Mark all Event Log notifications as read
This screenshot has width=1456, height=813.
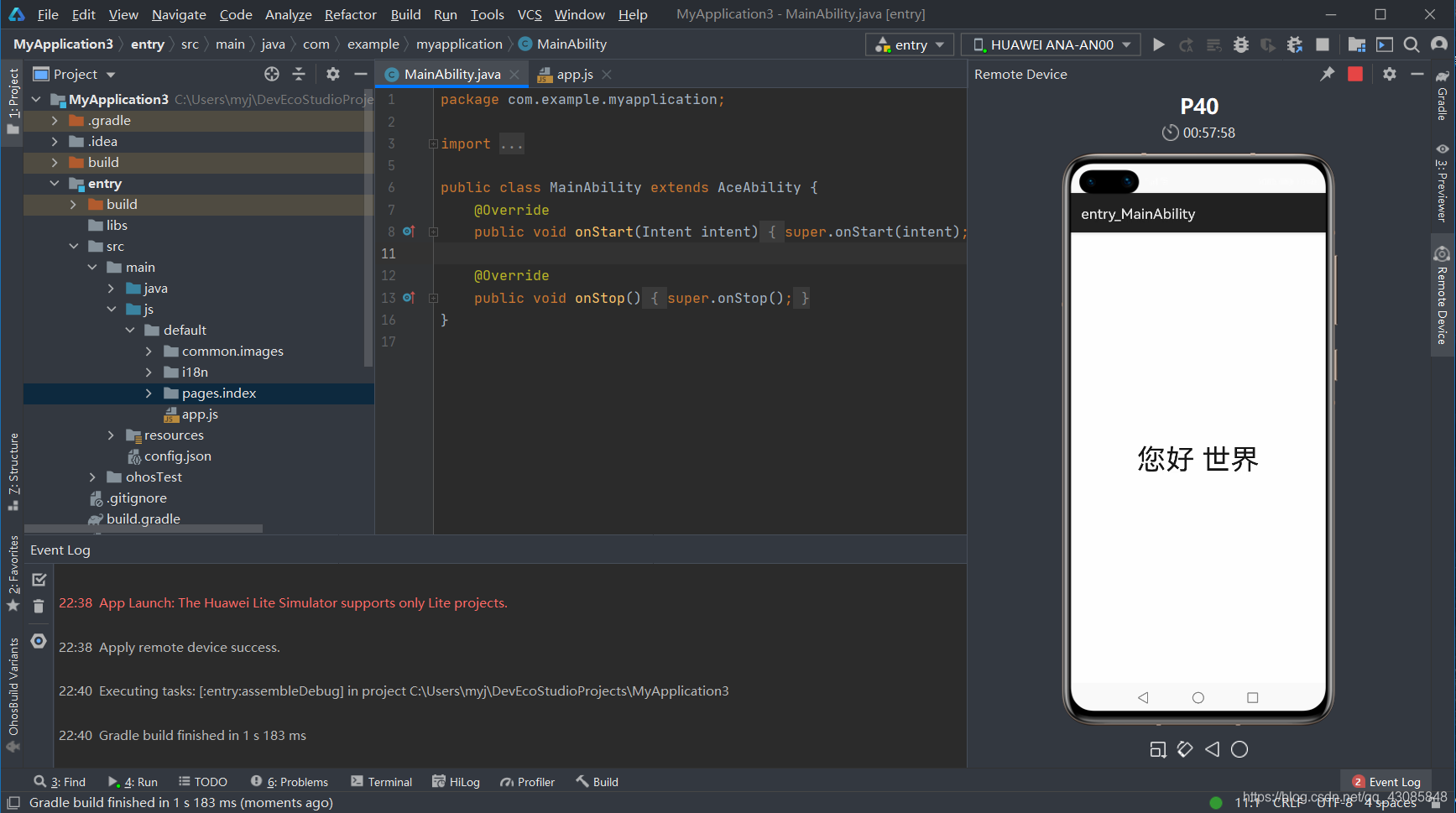(39, 579)
